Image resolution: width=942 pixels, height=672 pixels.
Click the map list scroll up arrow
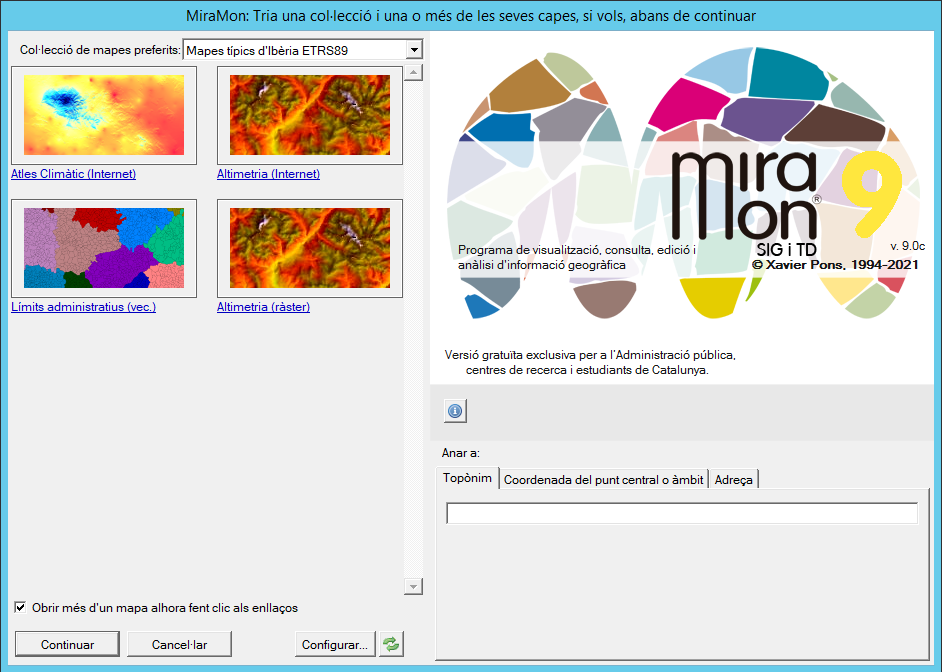413,73
